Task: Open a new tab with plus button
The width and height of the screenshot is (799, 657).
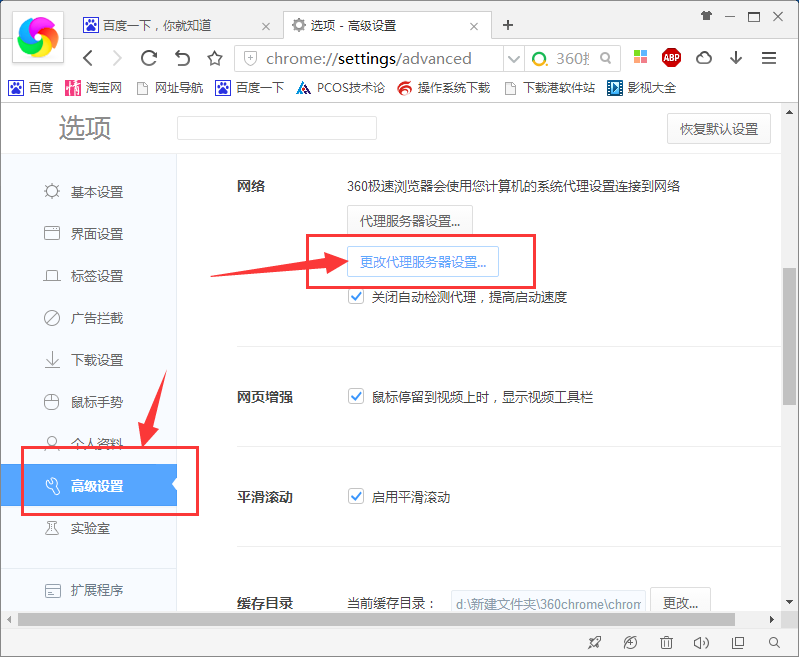Action: pos(508,25)
